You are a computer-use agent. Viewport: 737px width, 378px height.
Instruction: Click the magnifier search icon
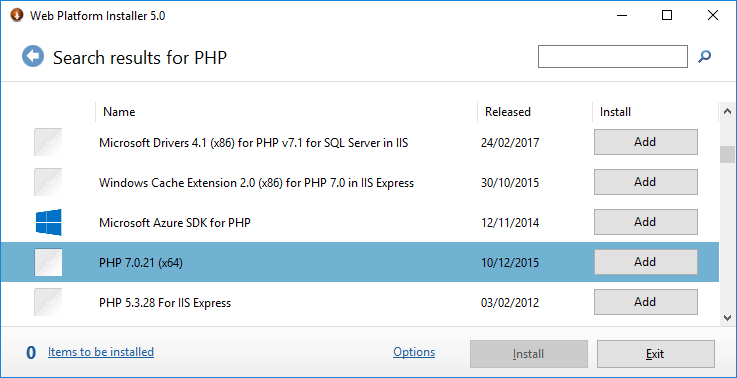click(704, 57)
